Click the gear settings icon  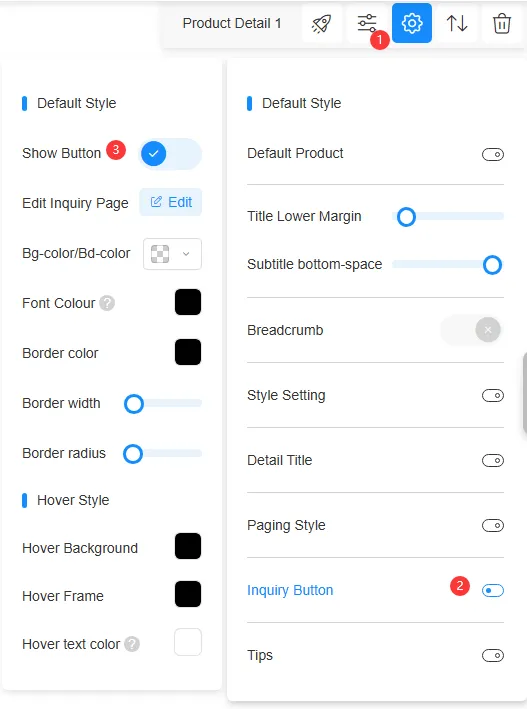click(412, 23)
